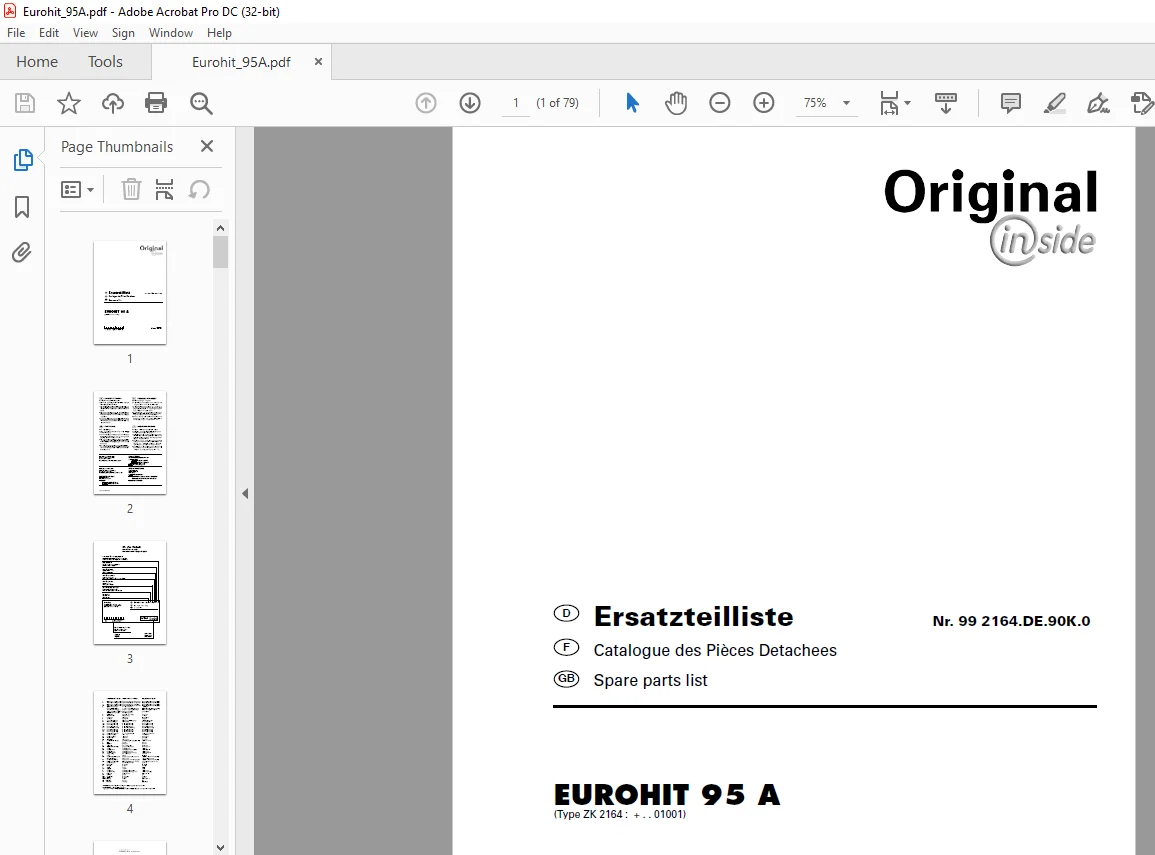Close the Eurohit_95A.pdf tab

(x=318, y=62)
